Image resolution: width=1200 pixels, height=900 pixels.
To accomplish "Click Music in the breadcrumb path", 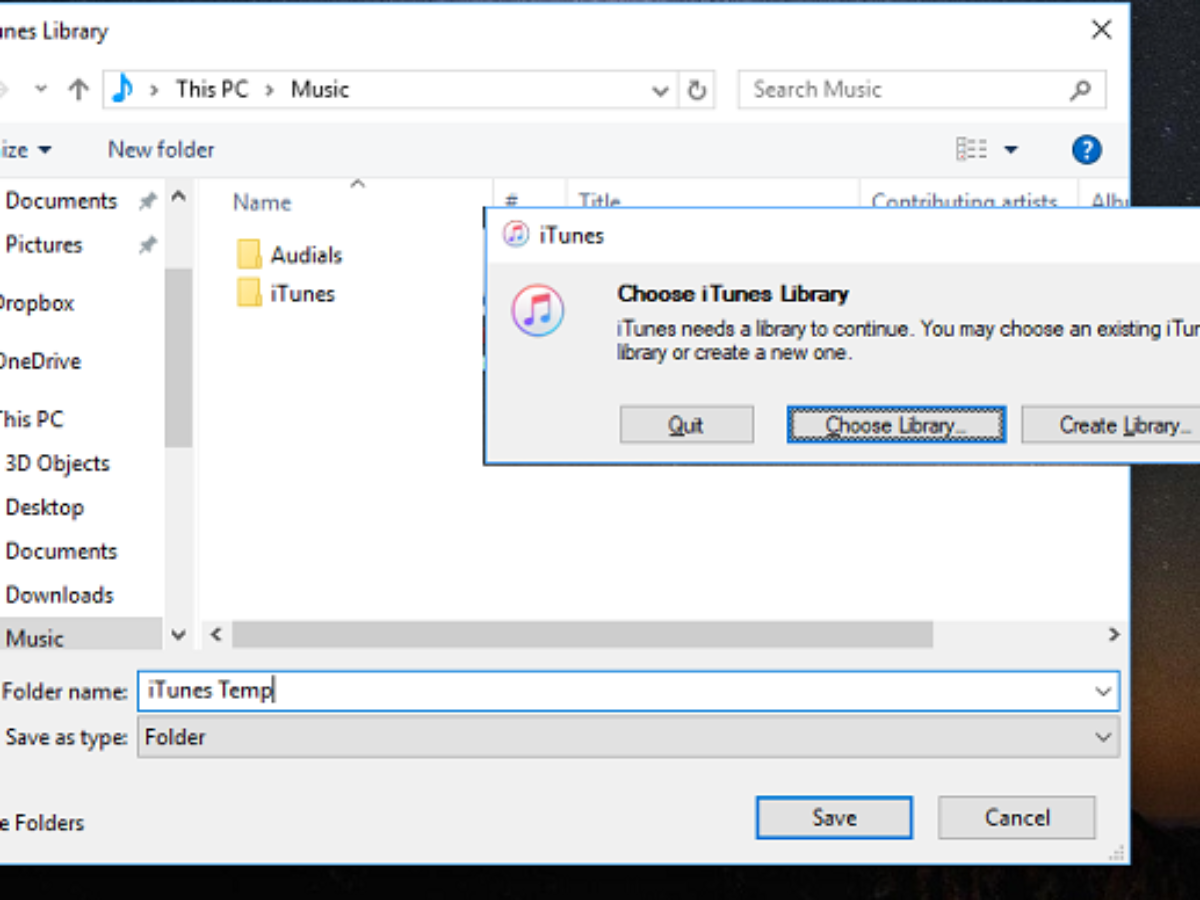I will [320, 89].
